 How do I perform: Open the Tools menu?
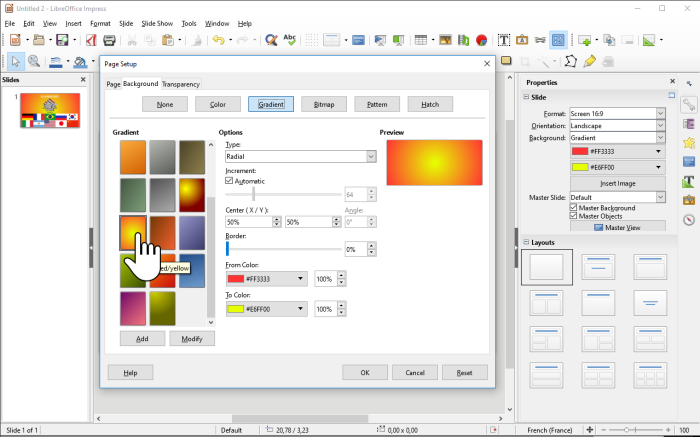click(189, 24)
